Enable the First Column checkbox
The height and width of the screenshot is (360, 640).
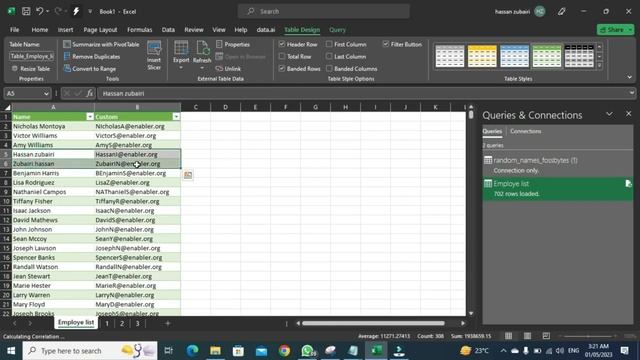[329, 44]
